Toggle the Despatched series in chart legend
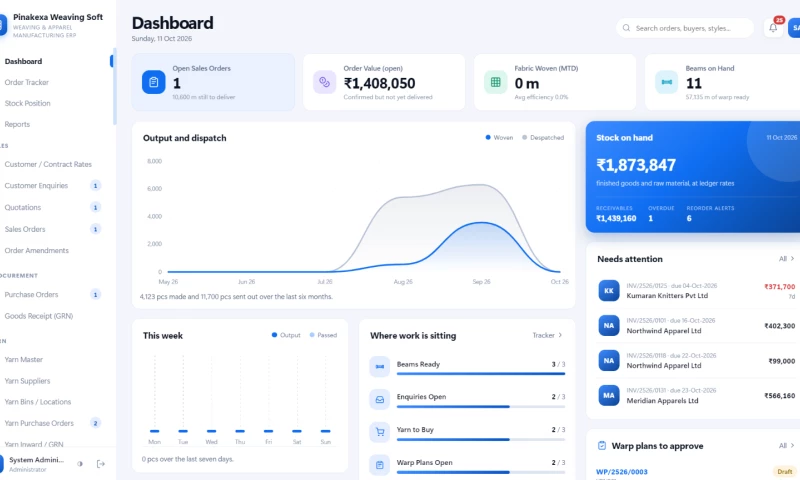Viewport: 800px width, 480px height. click(x=543, y=138)
